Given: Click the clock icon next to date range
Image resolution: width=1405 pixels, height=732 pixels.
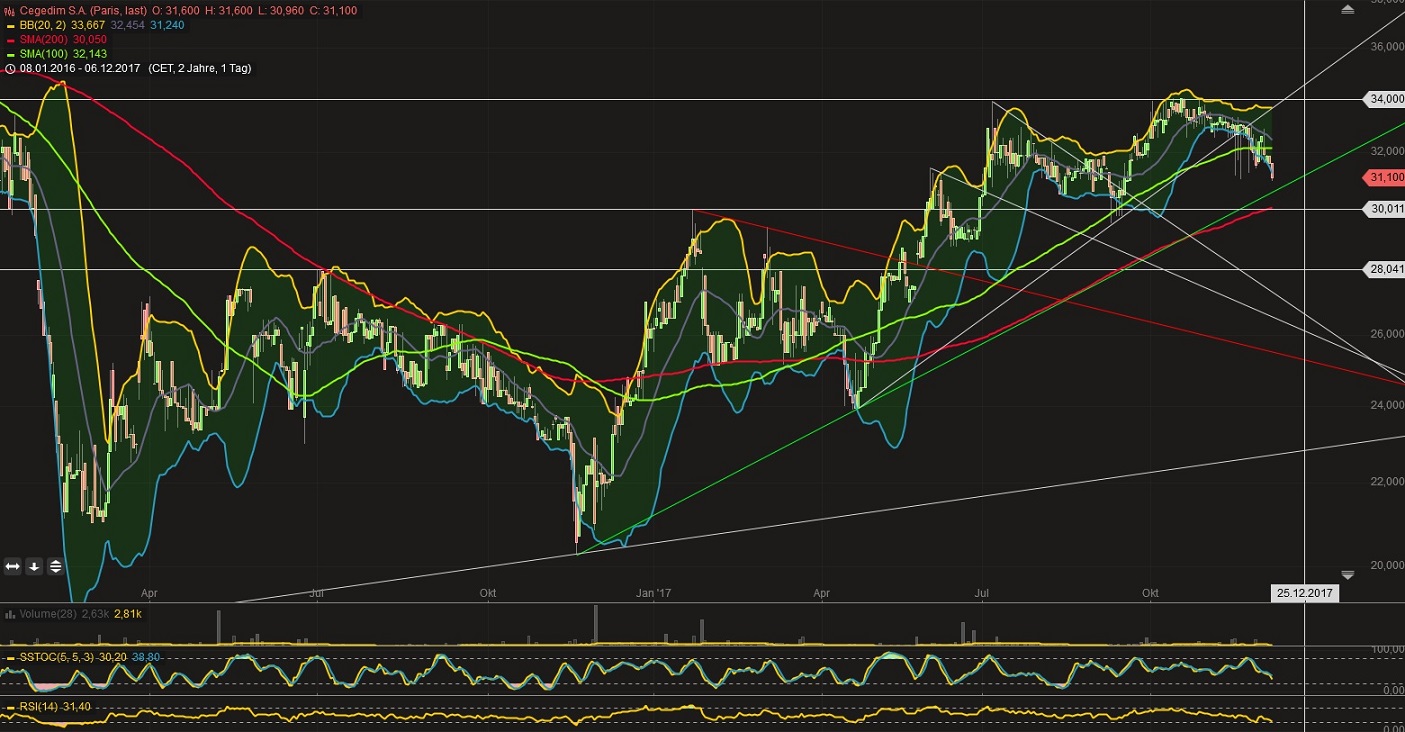Looking at the screenshot, I should [9, 69].
